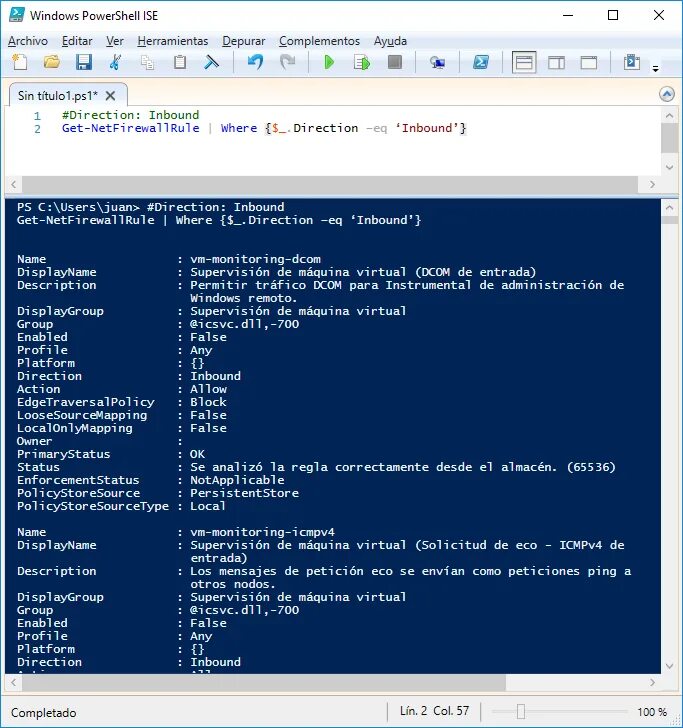Show the Commands add-on window icon

pyautogui.click(x=632, y=62)
